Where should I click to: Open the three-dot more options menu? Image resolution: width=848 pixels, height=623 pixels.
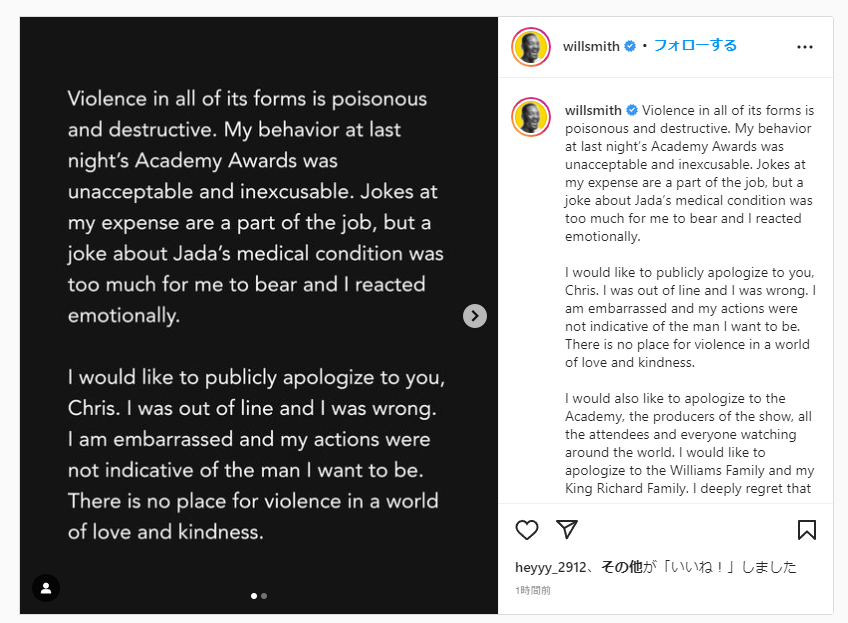(805, 47)
